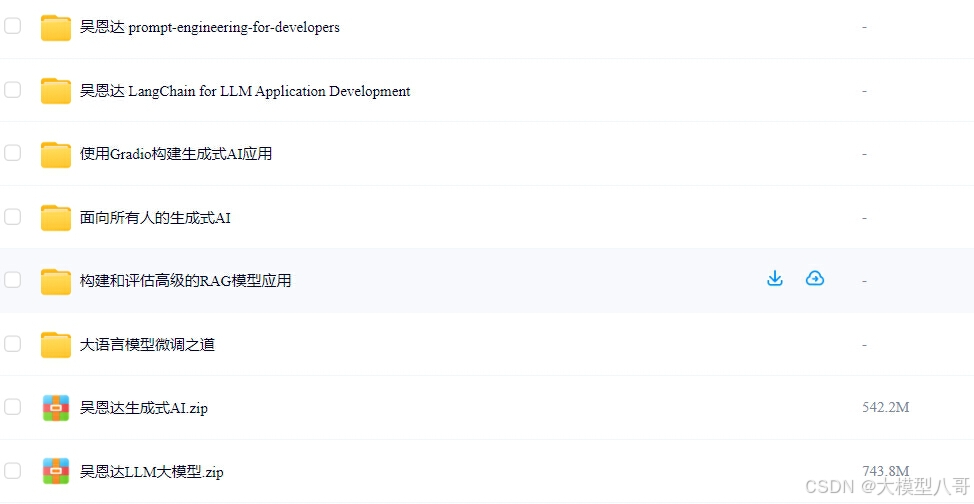Click the 542.2M file size value

tap(886, 407)
